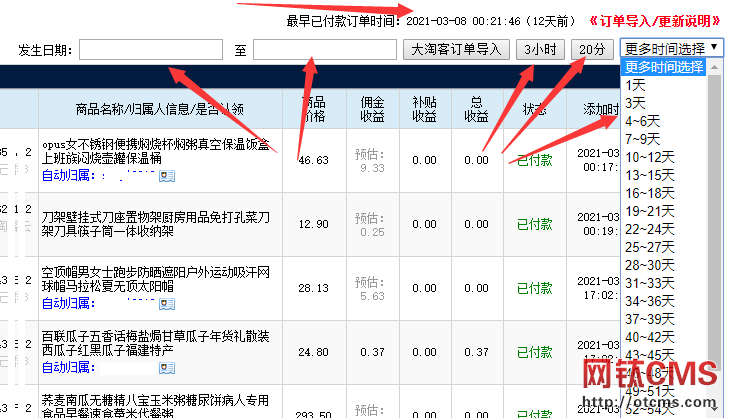The image size is (731, 418).
Task: Click the 补贴收益 column header
Action: click(424, 110)
